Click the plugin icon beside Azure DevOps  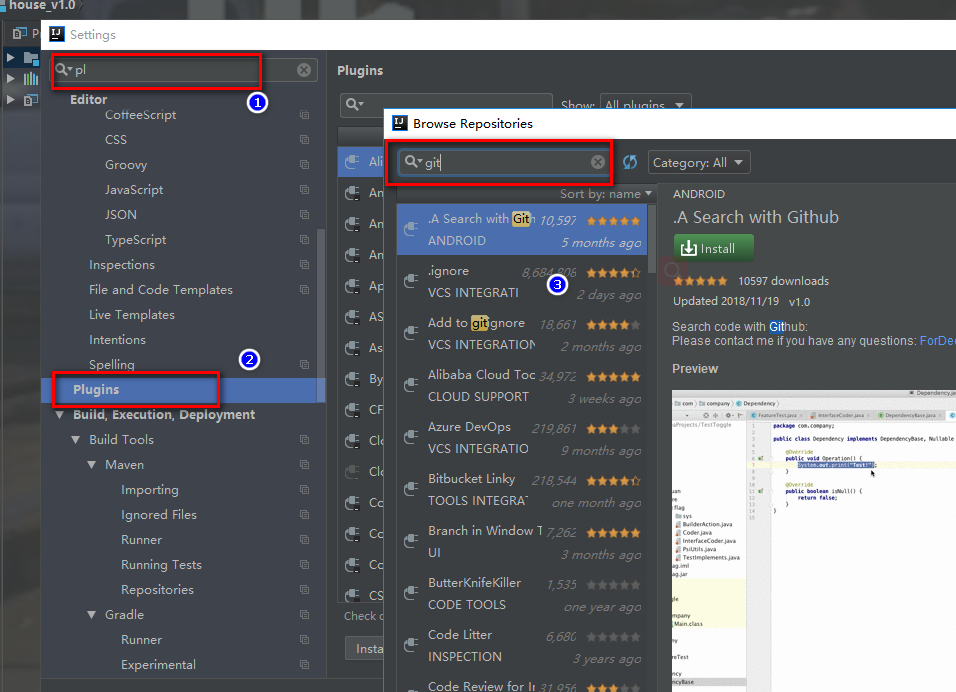(412, 437)
